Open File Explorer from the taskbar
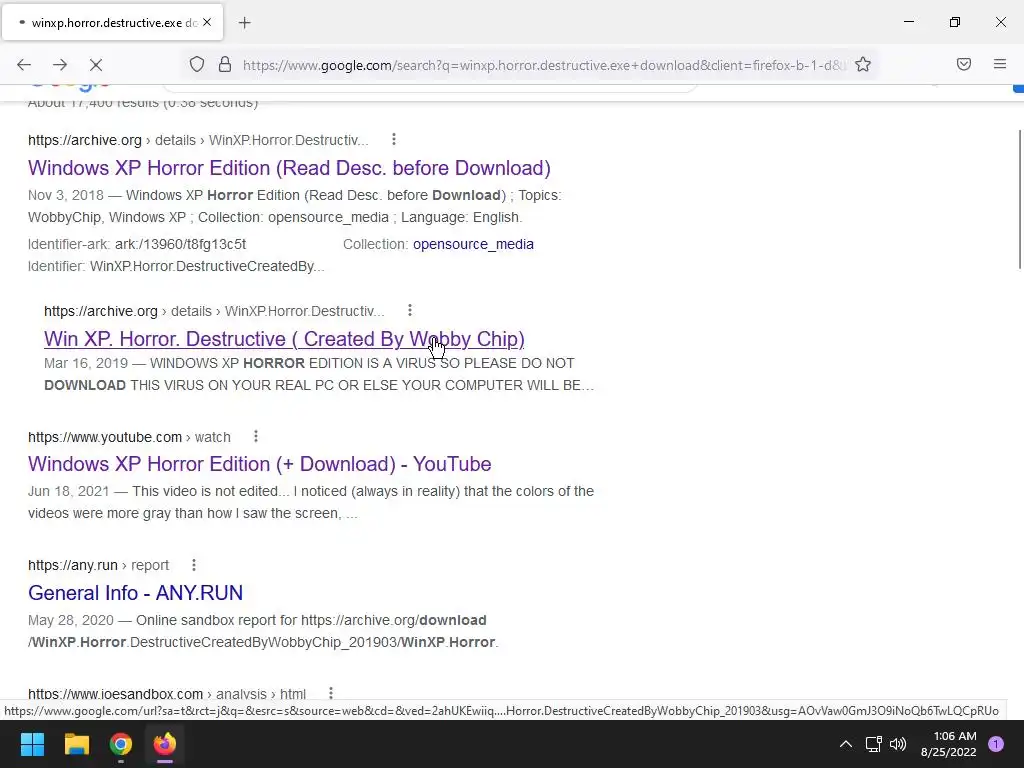Viewport: 1024px width, 768px height. (x=76, y=744)
